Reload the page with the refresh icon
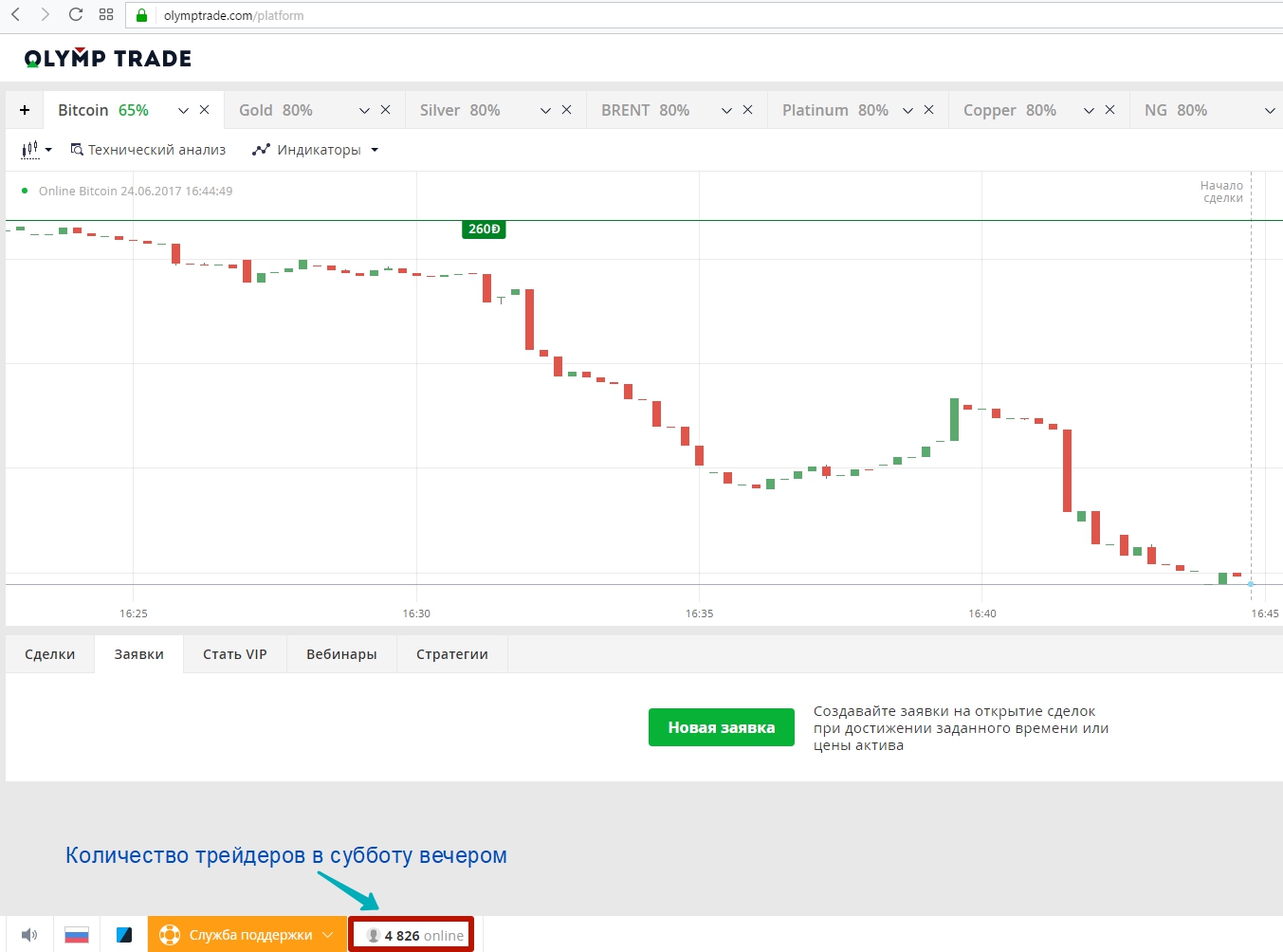This screenshot has width=1283, height=952. [x=76, y=15]
